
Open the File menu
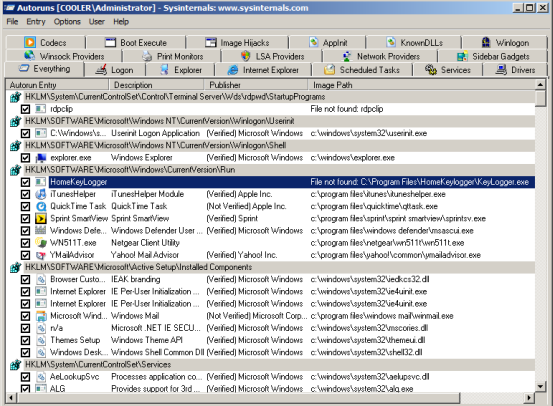(x=12, y=22)
